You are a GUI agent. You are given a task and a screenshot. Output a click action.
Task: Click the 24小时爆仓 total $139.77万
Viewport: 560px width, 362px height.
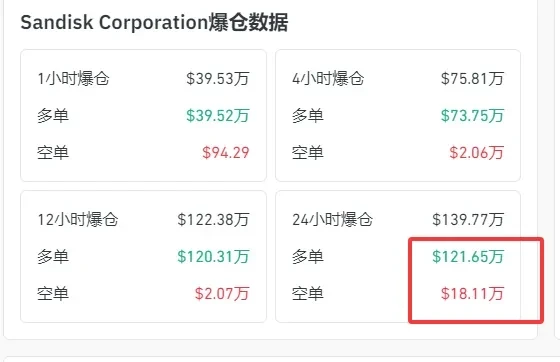pos(468,220)
